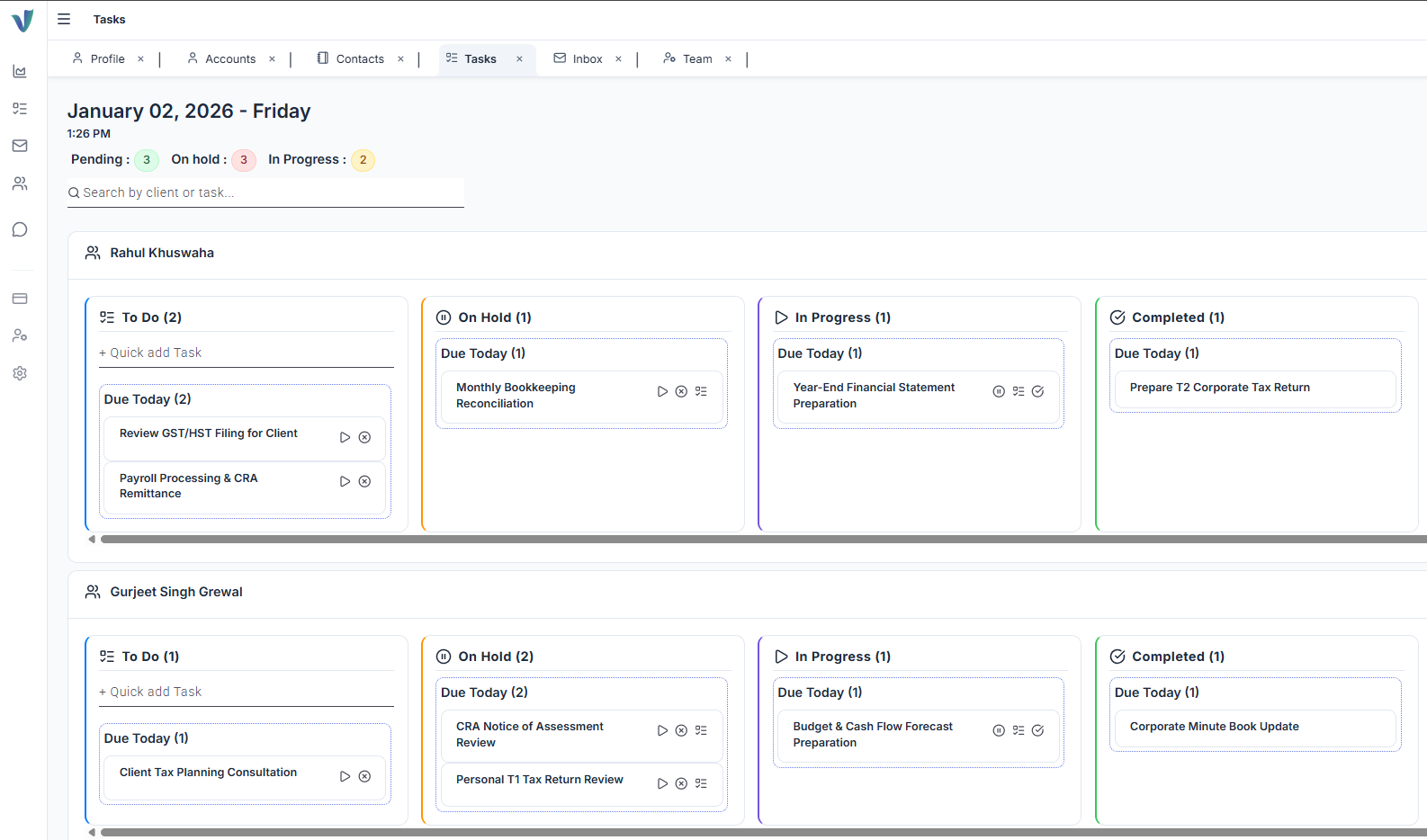Open the dashboard chart icon in sidebar
The height and width of the screenshot is (840, 1427).
point(20,71)
